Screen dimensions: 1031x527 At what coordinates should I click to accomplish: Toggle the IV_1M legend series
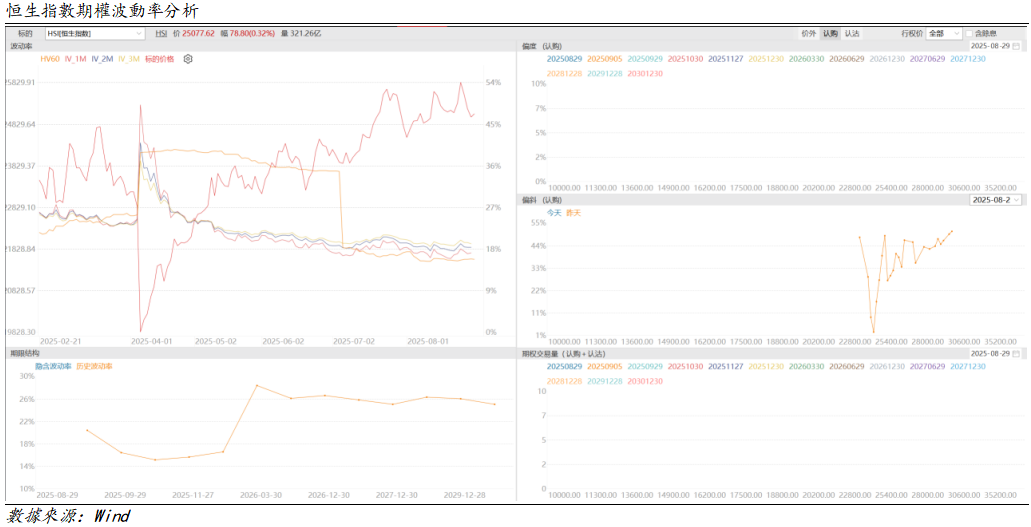click(x=75, y=59)
